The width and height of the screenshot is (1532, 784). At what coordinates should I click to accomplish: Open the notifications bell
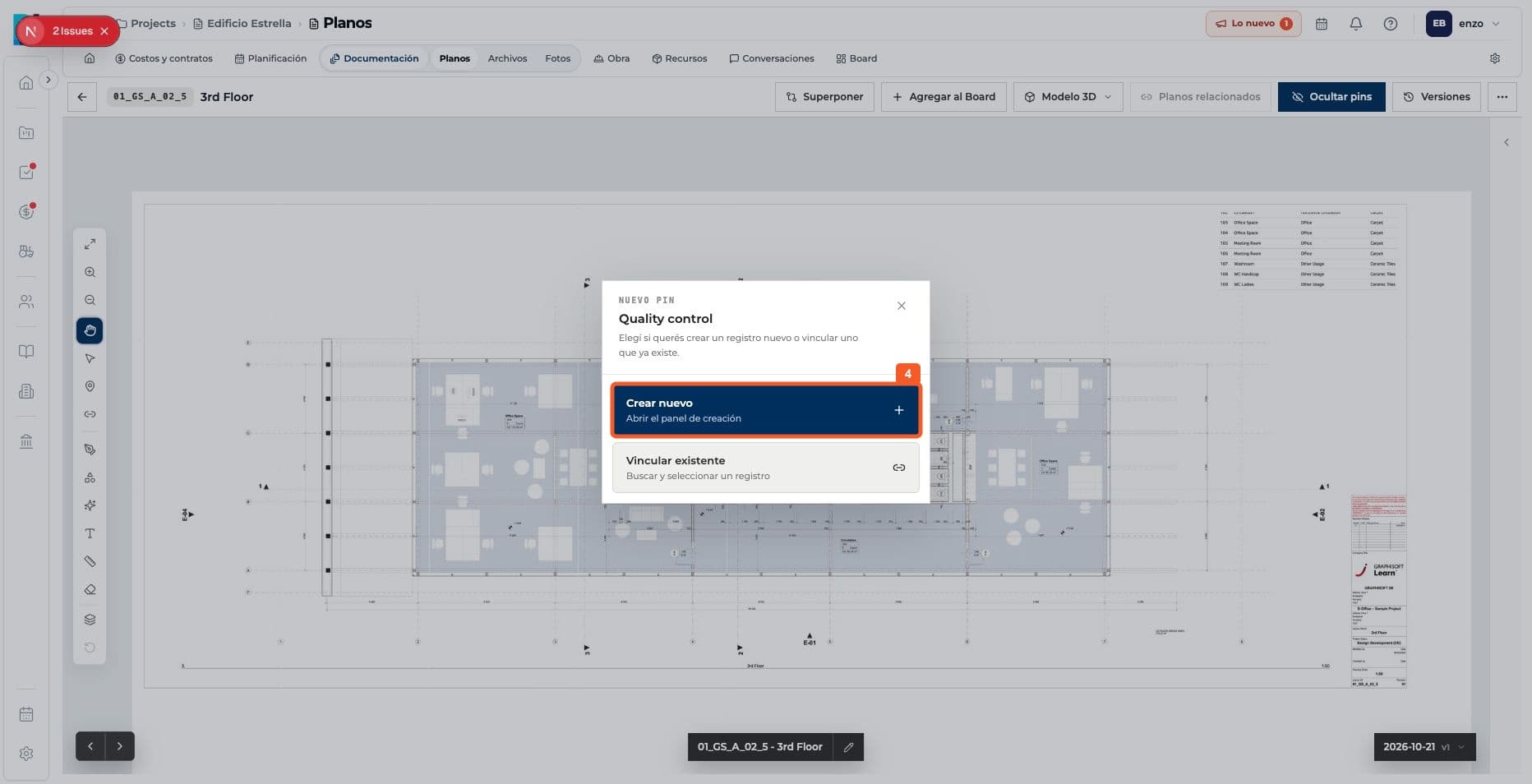coord(1356,24)
